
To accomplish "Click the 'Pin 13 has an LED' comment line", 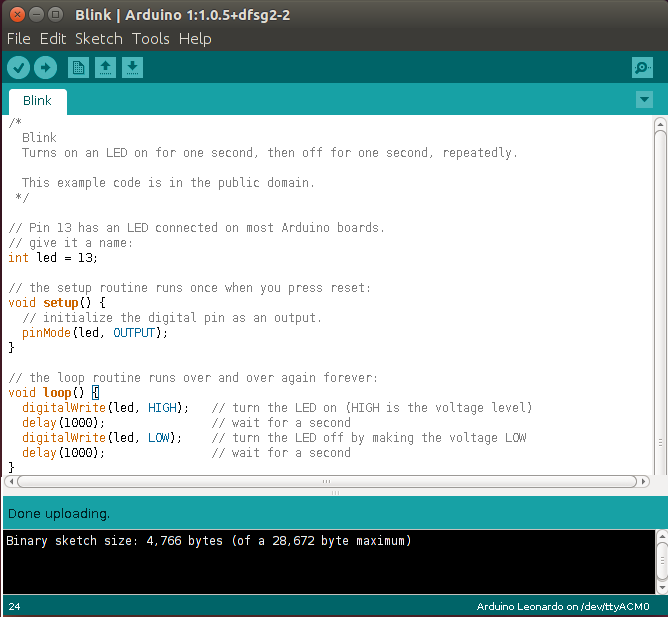I will pos(196,228).
